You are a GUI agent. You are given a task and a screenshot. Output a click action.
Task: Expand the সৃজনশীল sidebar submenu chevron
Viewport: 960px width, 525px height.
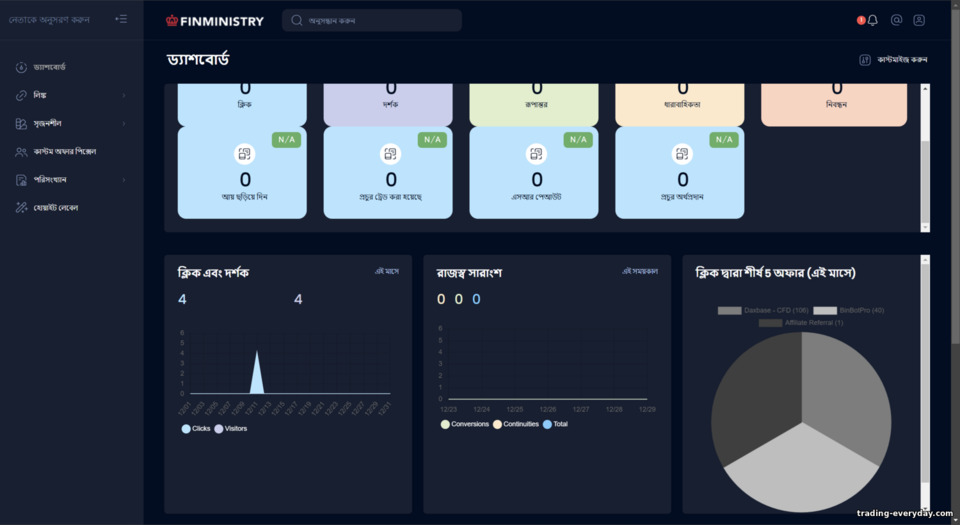click(124, 124)
